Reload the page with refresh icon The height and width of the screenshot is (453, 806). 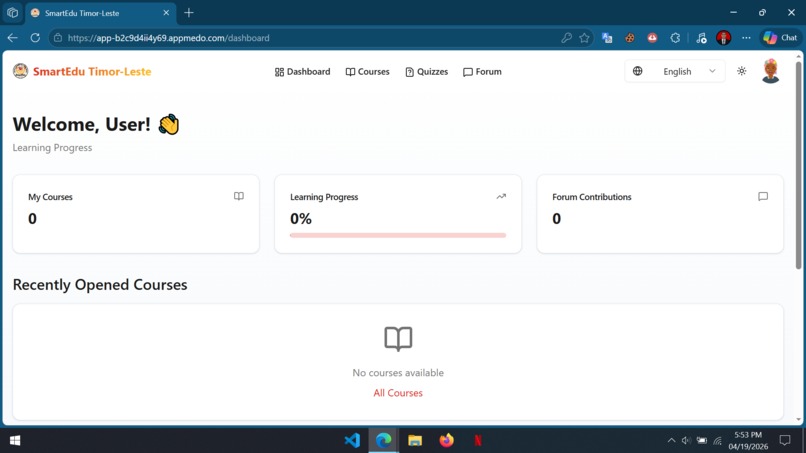pos(35,38)
